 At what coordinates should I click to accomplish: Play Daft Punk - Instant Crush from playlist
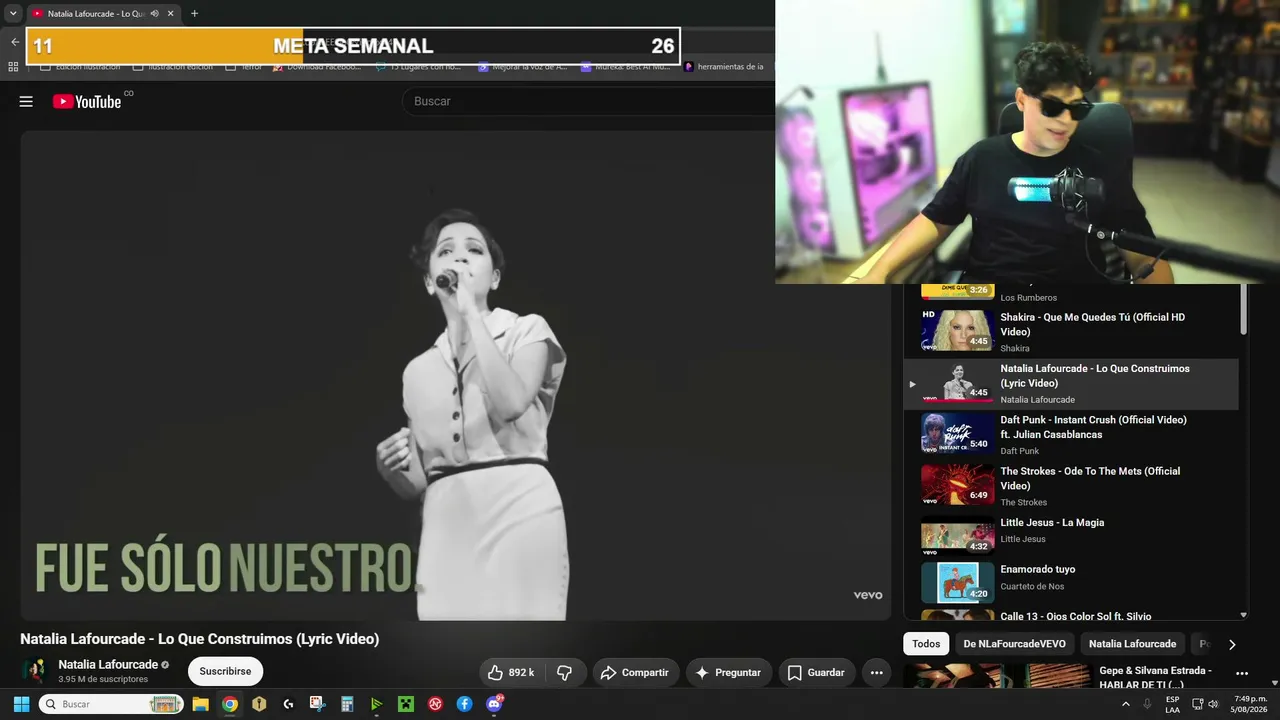point(1071,435)
